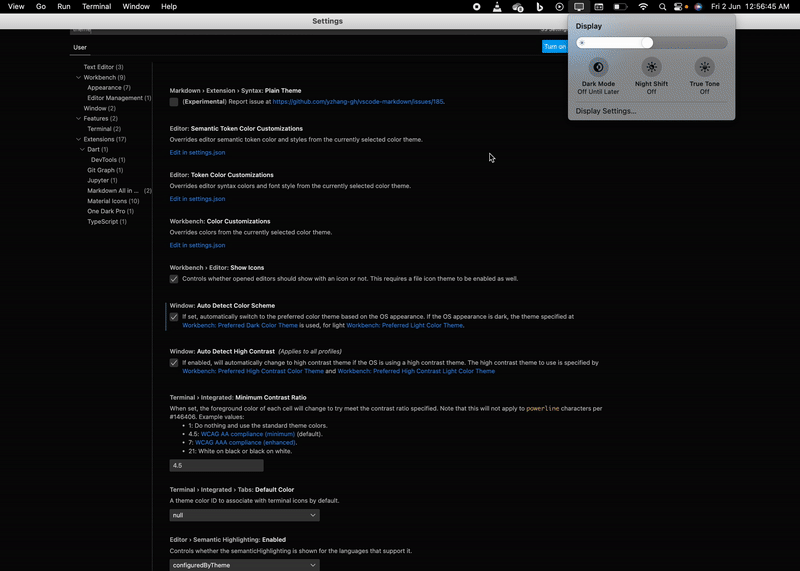Viewport: 800px width, 571px height.
Task: Toggle True Tone in Display panel
Action: click(705, 67)
